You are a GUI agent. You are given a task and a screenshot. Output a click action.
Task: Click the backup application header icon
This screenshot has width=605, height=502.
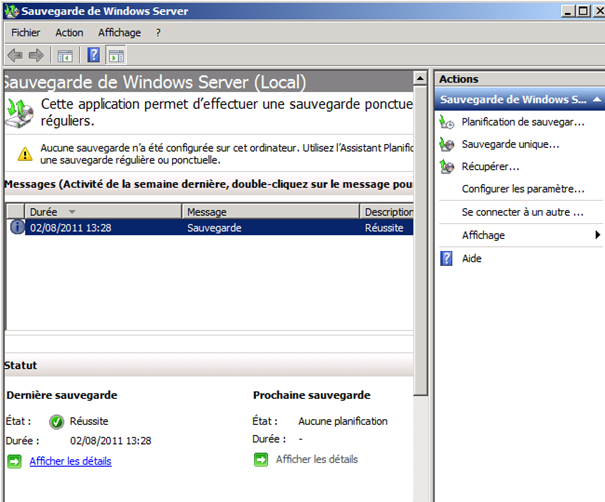(x=20, y=112)
